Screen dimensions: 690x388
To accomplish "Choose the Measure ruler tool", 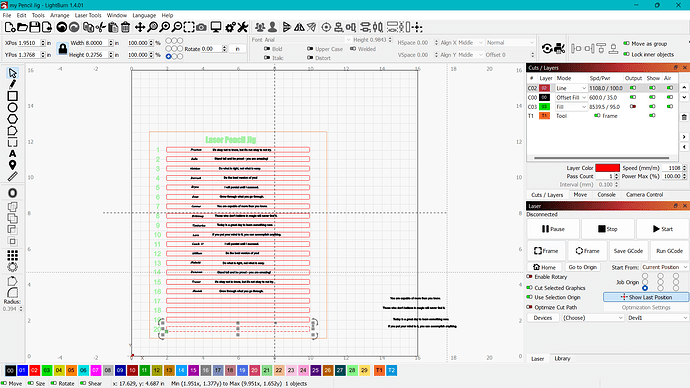I will [12, 176].
